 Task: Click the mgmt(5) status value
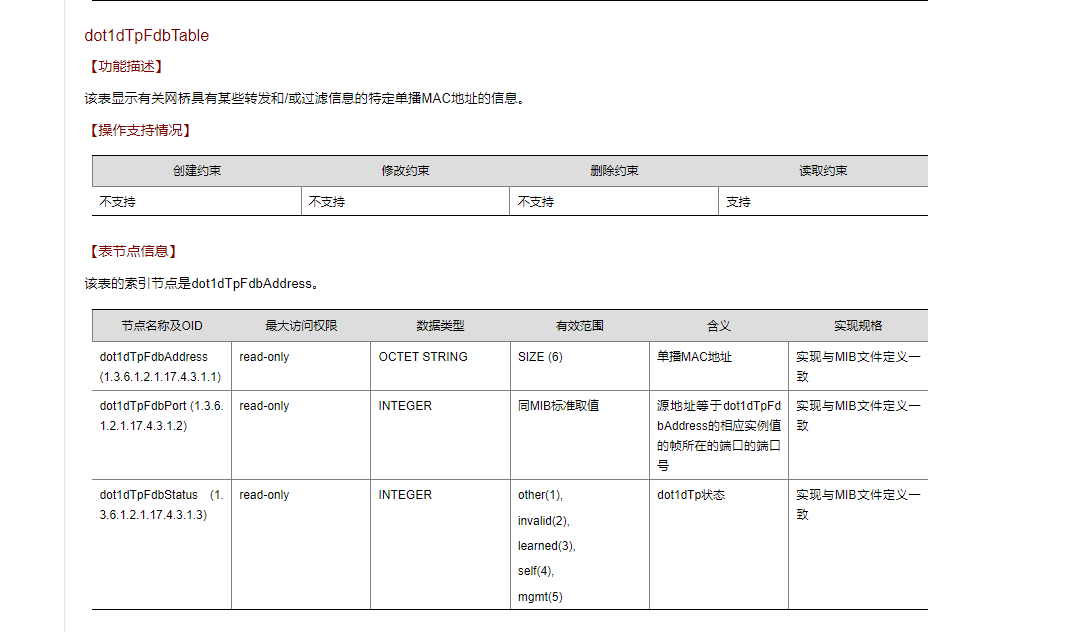pyautogui.click(x=540, y=597)
